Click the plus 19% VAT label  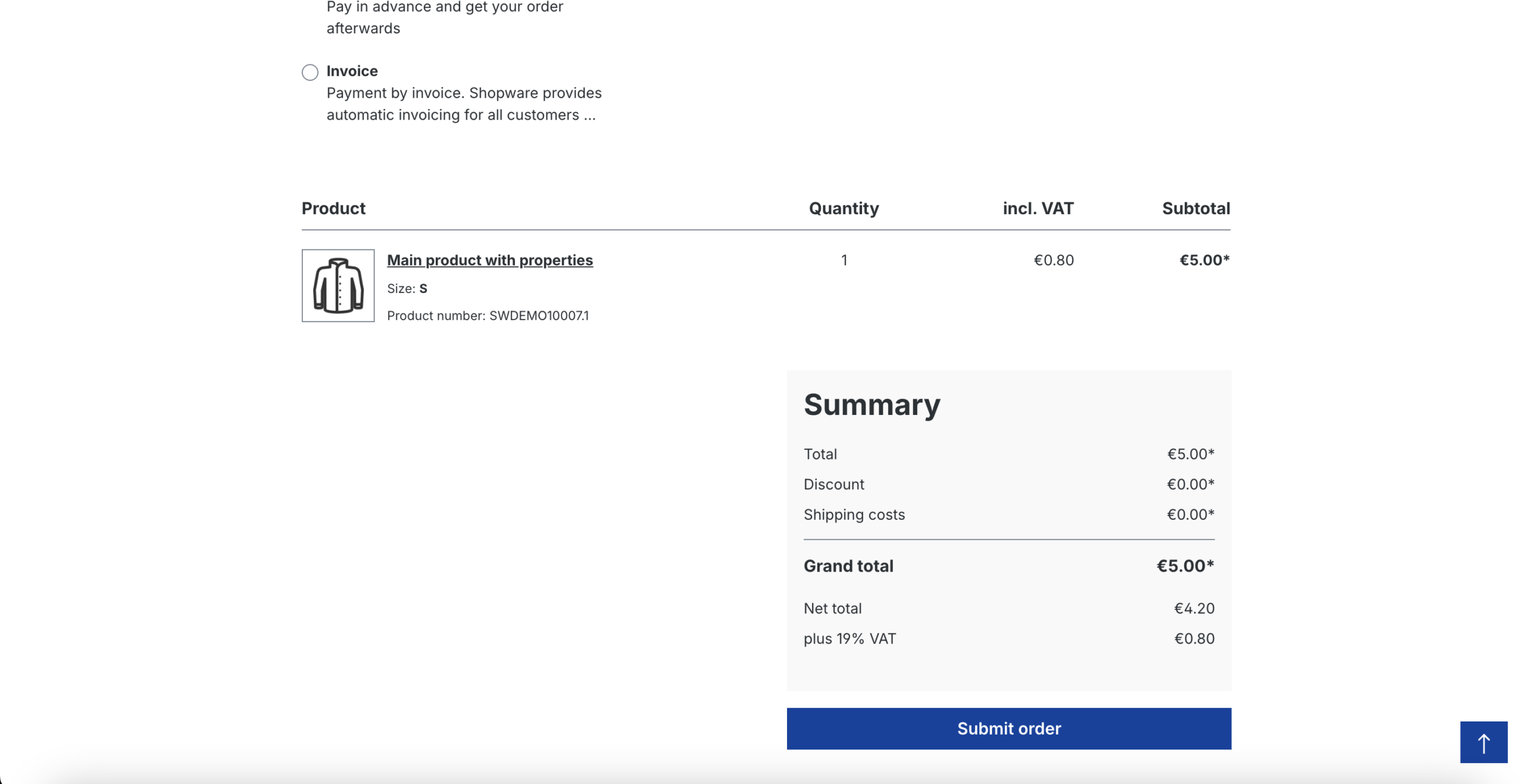pos(850,639)
